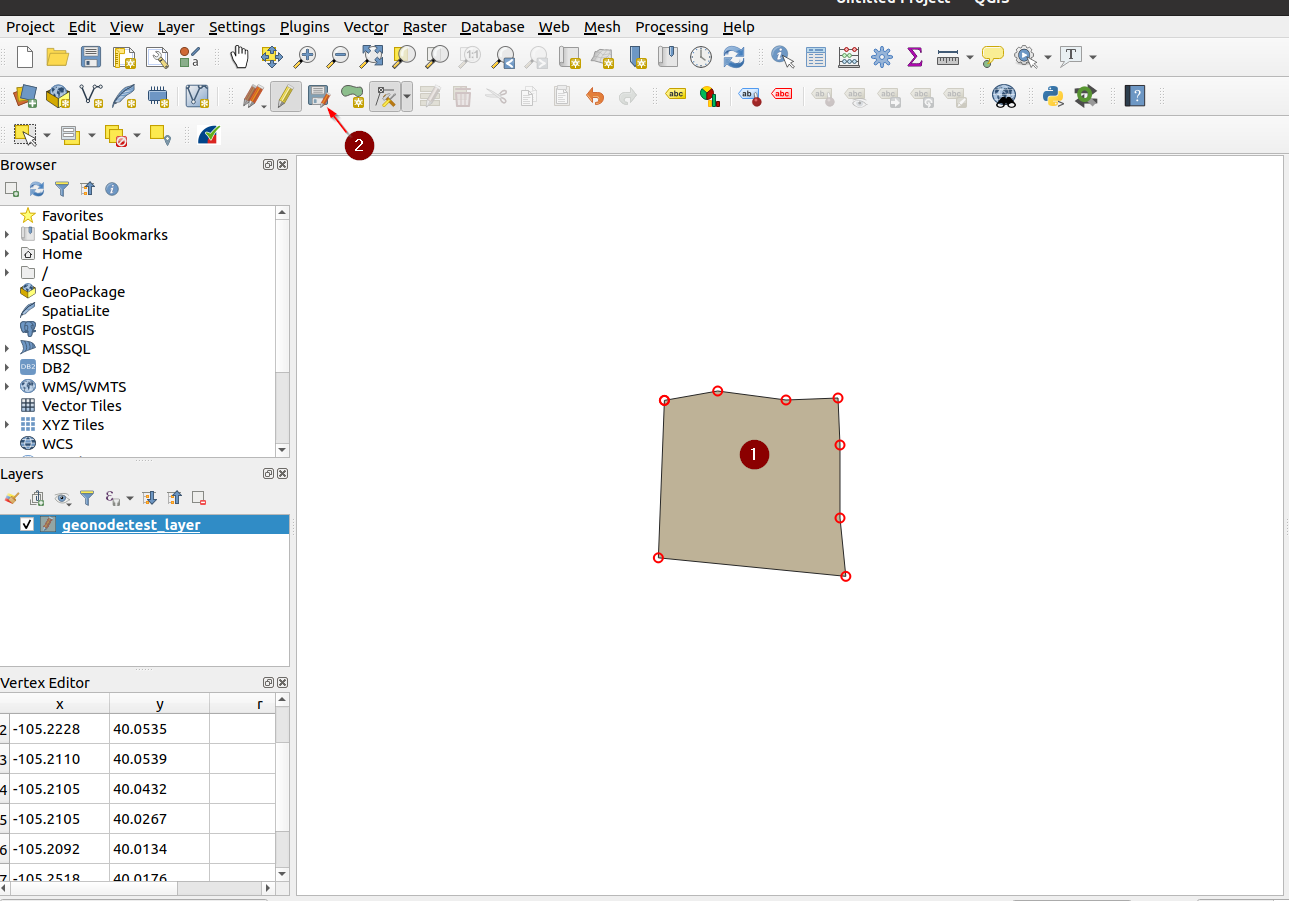Open a project using the folder icon
1289x901 pixels.
58,57
